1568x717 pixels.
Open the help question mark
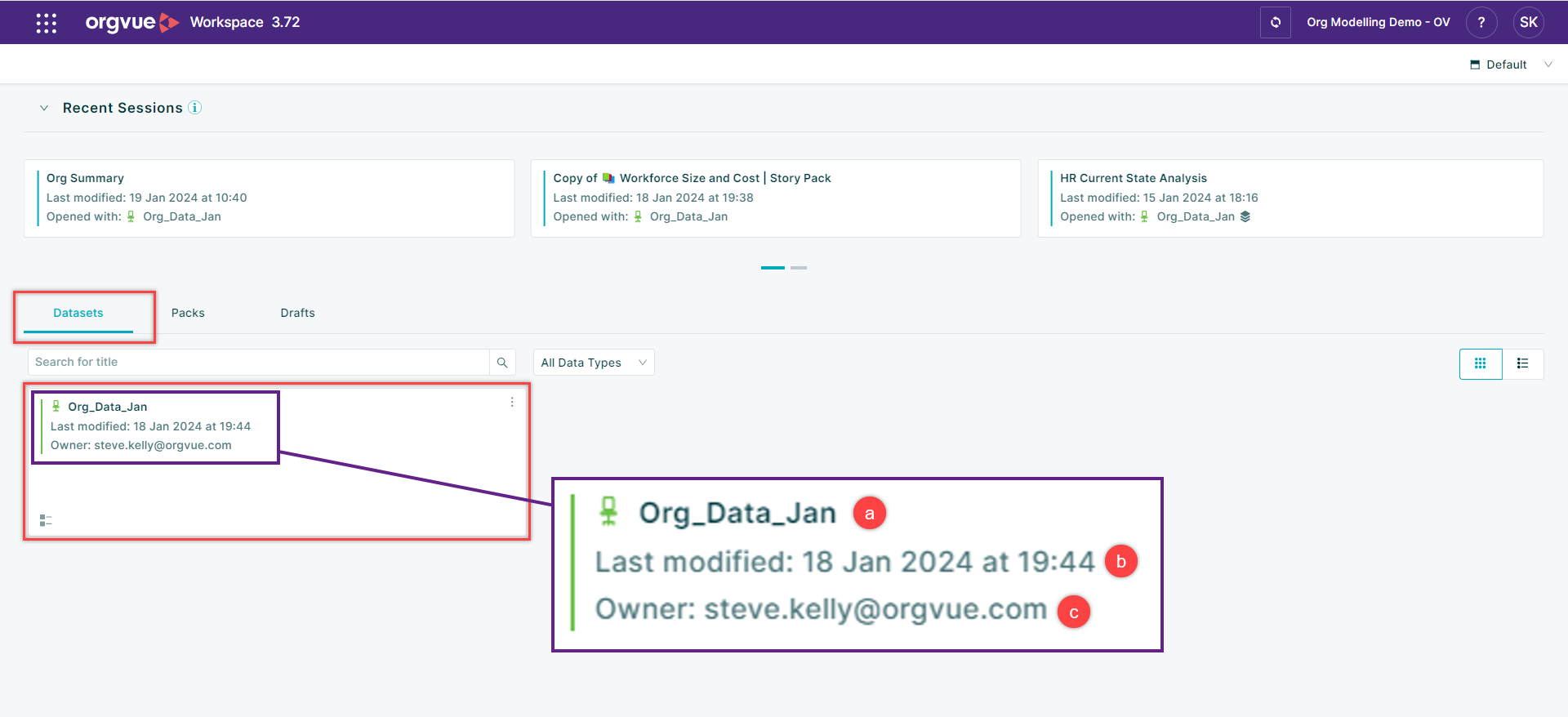coord(1481,22)
